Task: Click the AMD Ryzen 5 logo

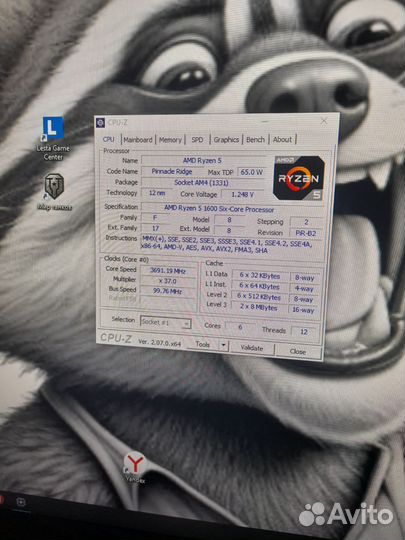Action: click(299, 178)
